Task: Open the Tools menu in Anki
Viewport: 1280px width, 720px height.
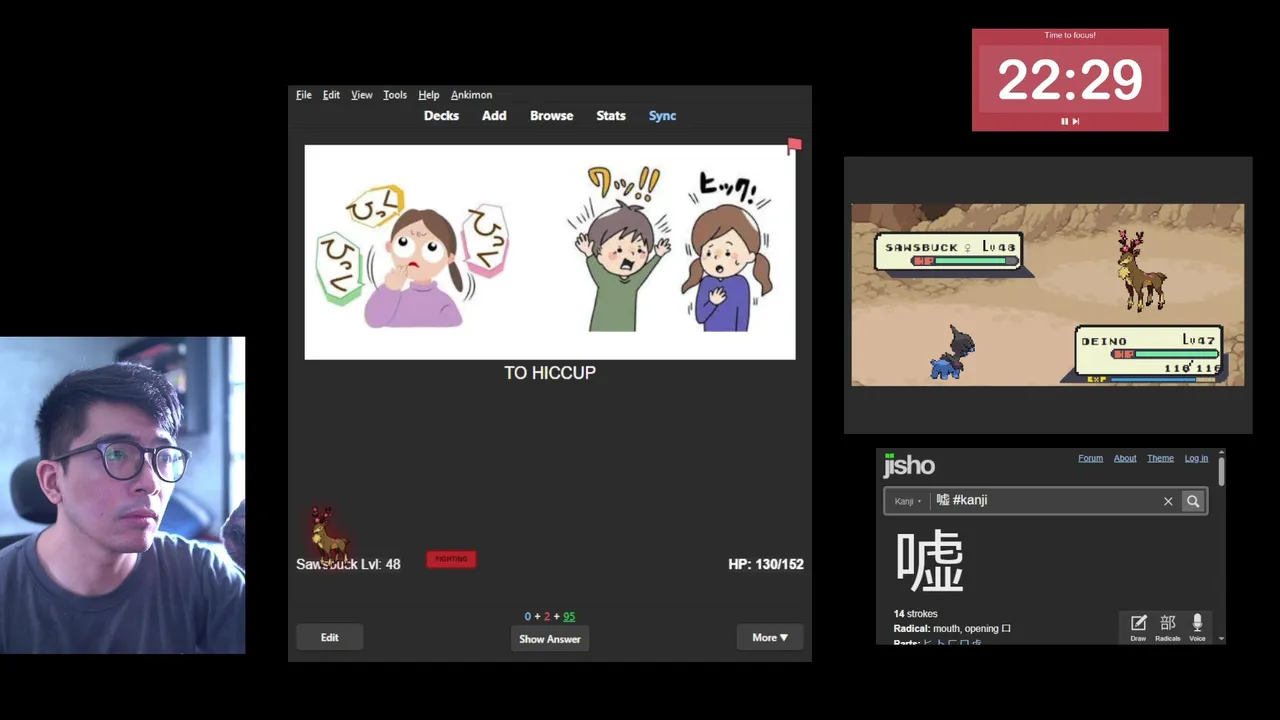Action: tap(395, 95)
